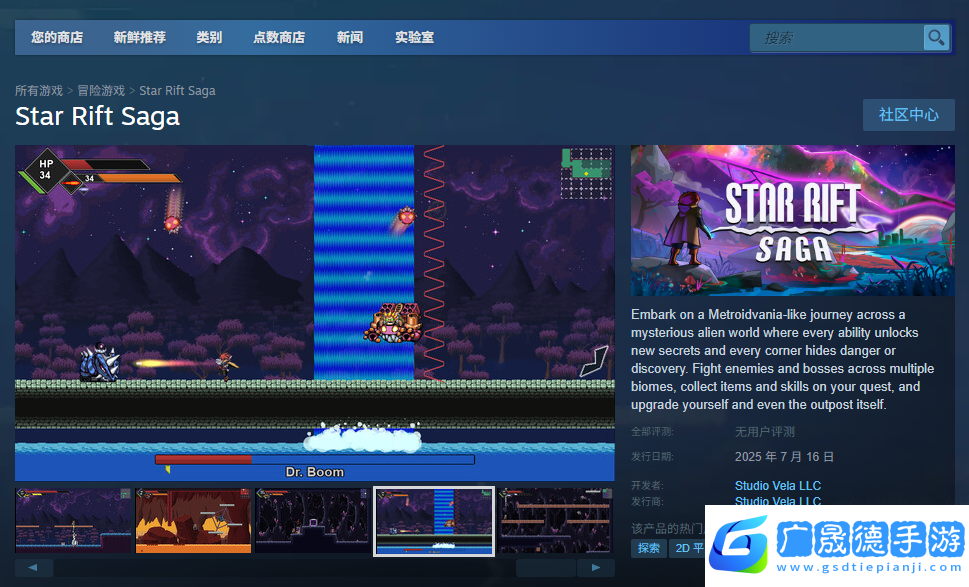Click the magnifying glass search icon
969x587 pixels.
coord(936,38)
